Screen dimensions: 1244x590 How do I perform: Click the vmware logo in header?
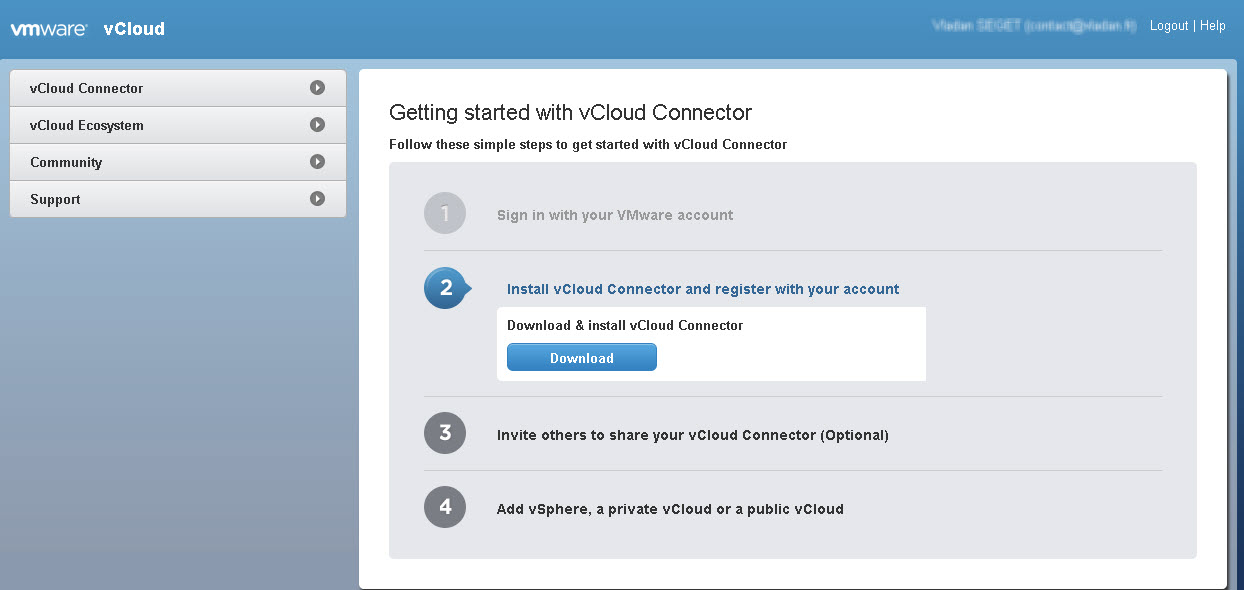[x=49, y=29]
